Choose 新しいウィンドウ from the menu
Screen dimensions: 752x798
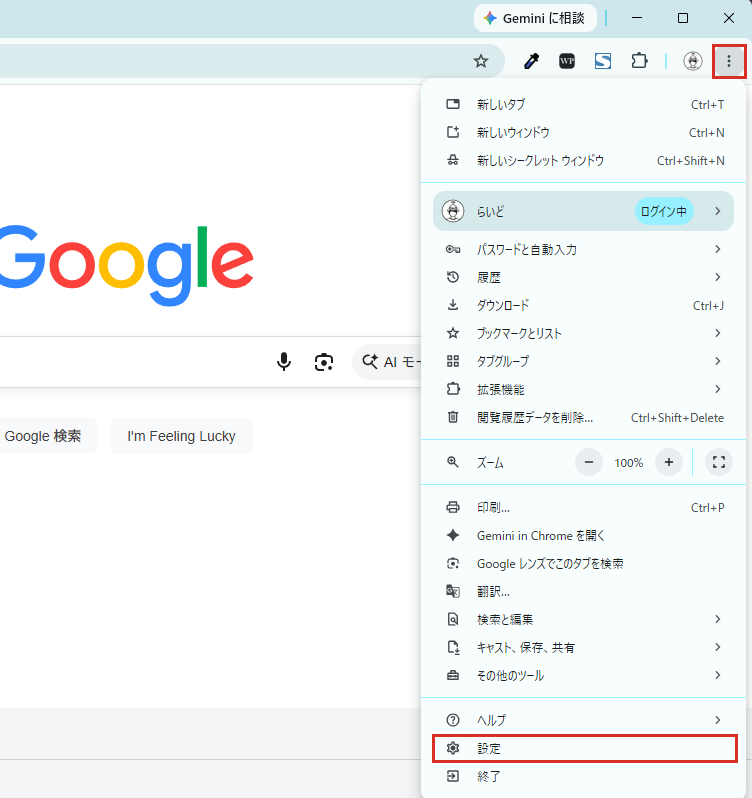tap(584, 132)
